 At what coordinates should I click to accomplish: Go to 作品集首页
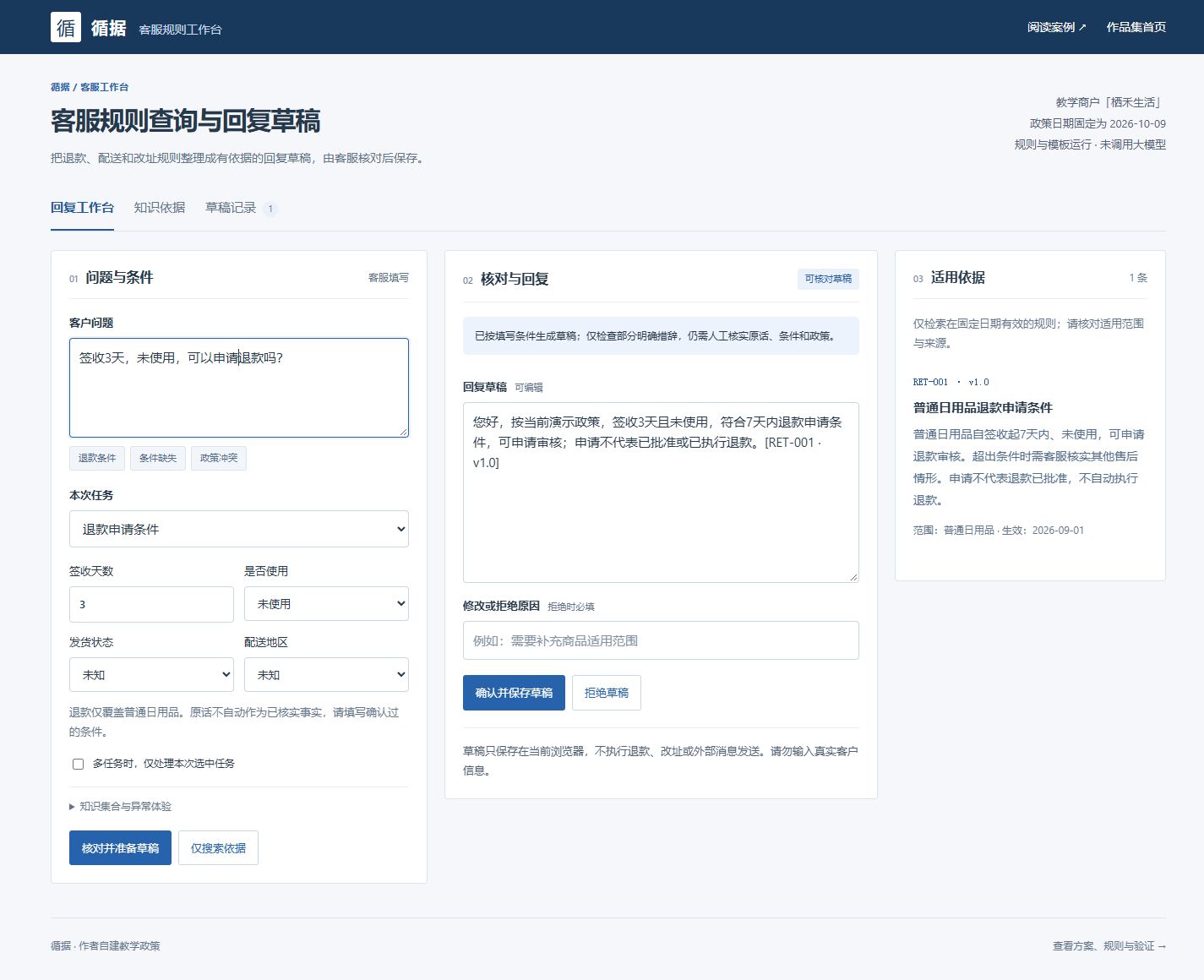click(x=1136, y=27)
